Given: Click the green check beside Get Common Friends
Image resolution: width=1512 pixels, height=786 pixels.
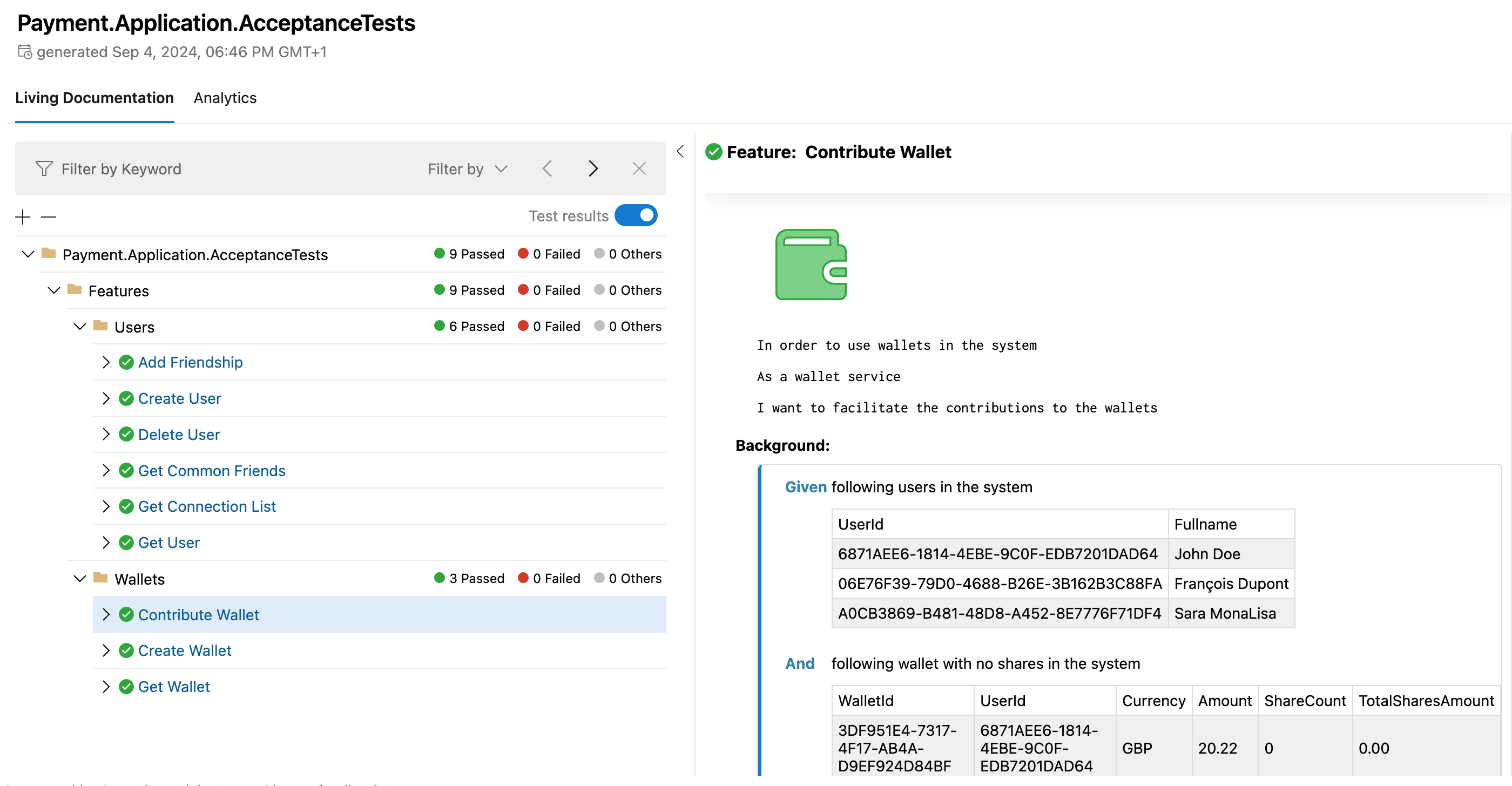Looking at the screenshot, I should [x=126, y=470].
